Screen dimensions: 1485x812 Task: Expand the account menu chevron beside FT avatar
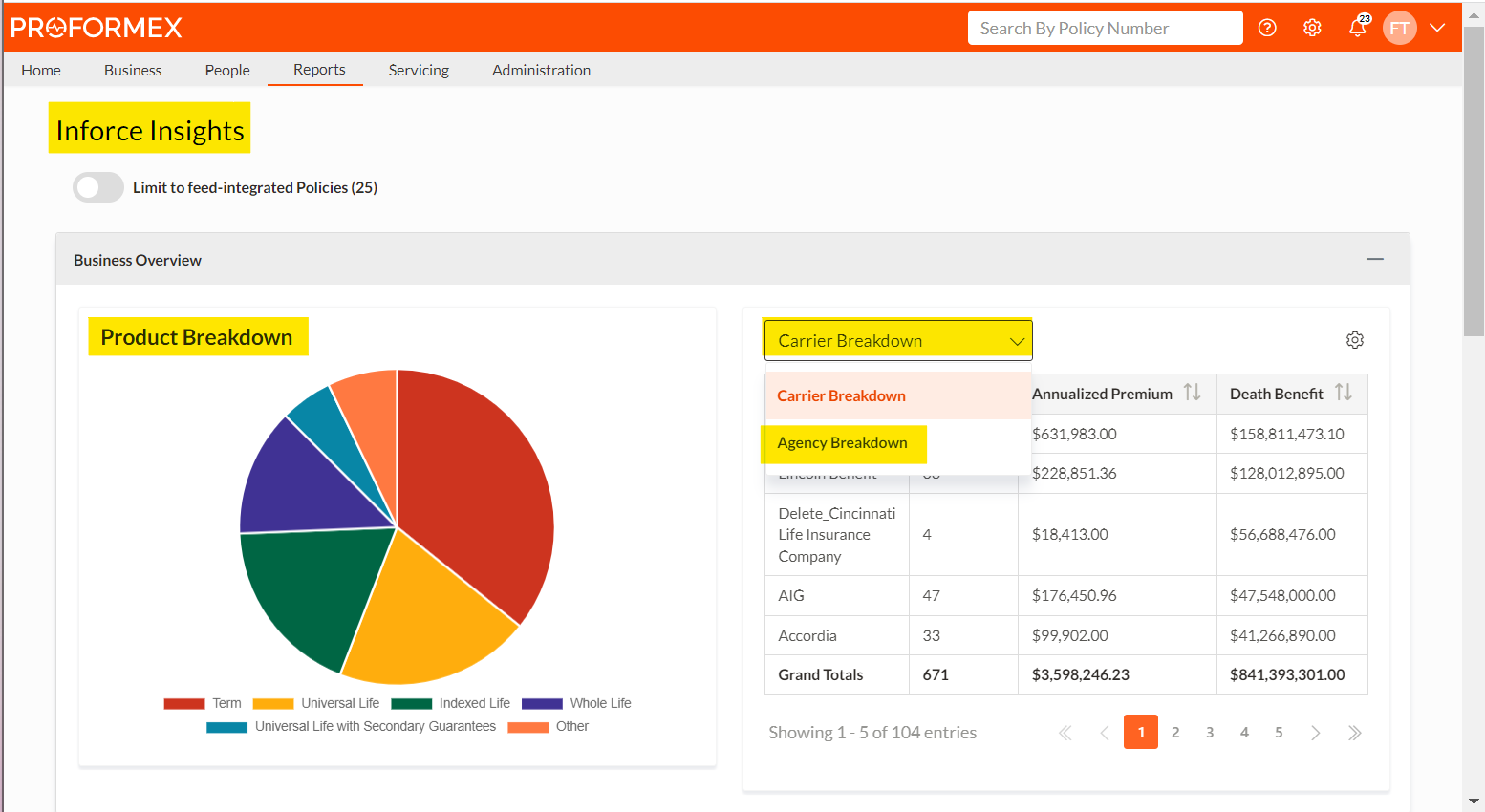pyautogui.click(x=1437, y=28)
